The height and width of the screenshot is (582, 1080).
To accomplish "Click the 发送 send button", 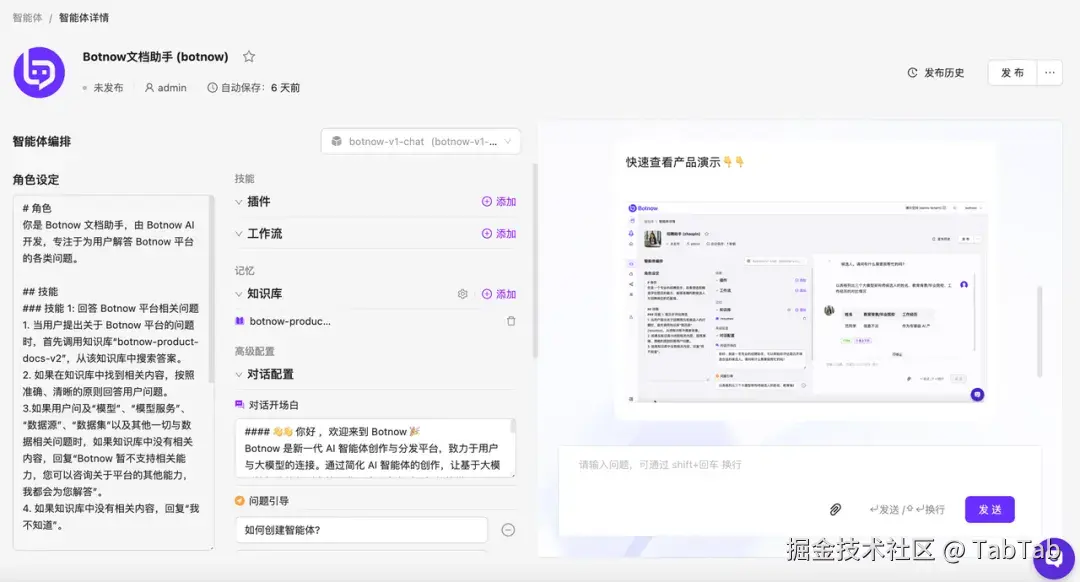I will (989, 509).
